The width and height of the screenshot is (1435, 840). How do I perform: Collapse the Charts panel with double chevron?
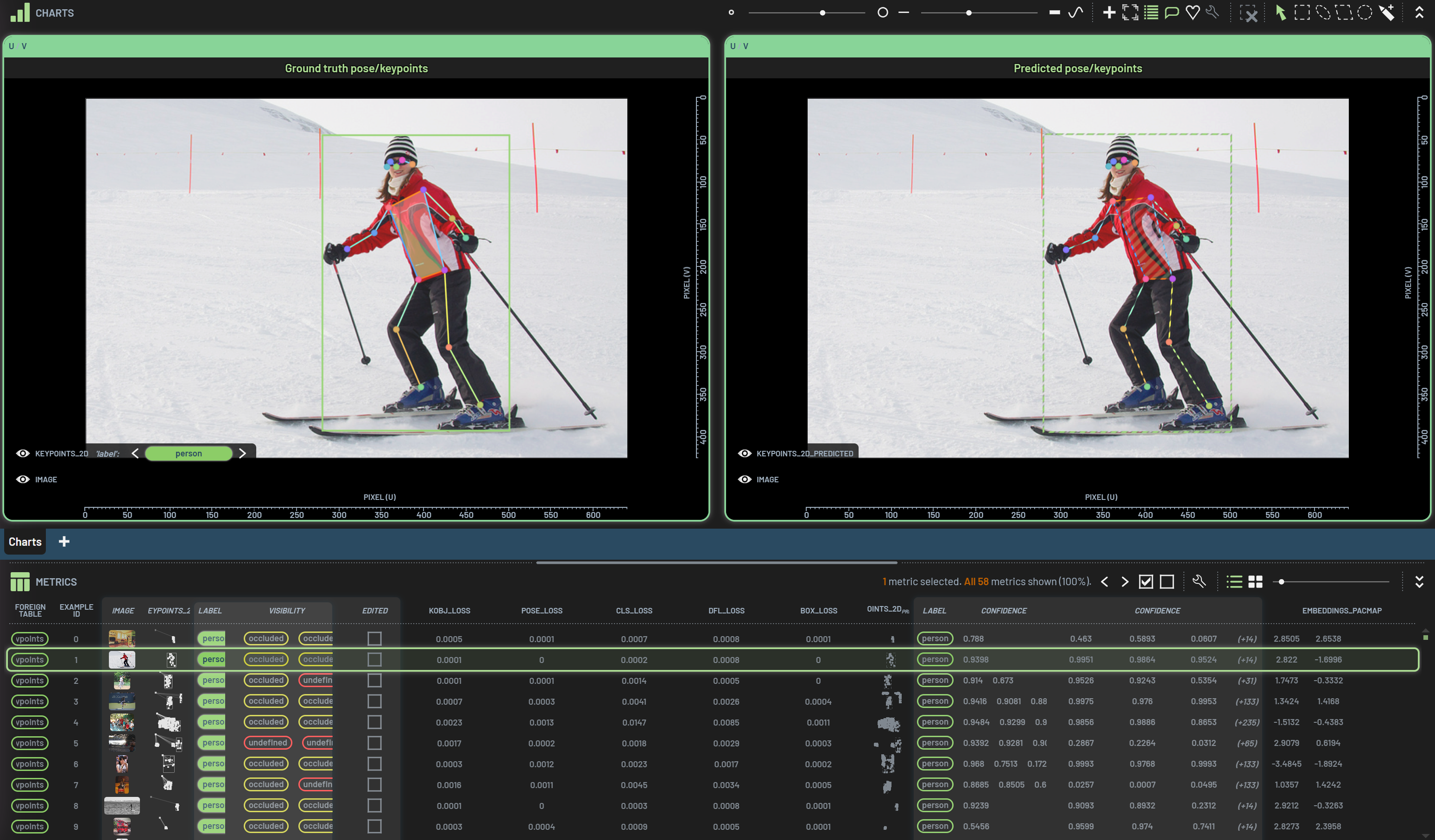(x=1419, y=13)
